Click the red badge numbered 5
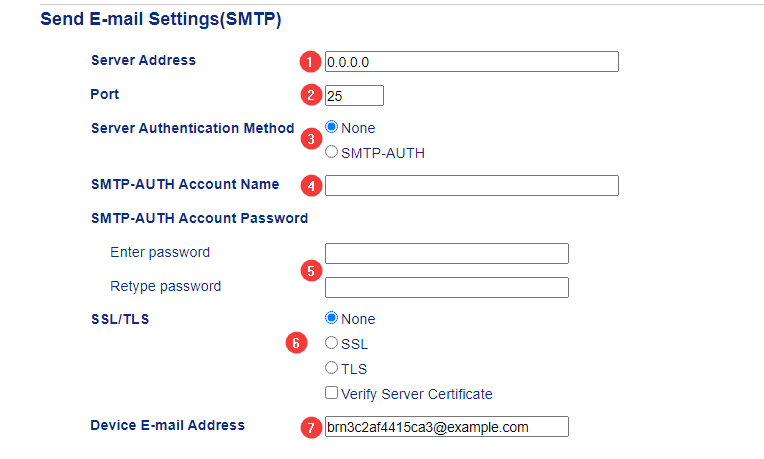Screen dimensions: 764x459 310,270
